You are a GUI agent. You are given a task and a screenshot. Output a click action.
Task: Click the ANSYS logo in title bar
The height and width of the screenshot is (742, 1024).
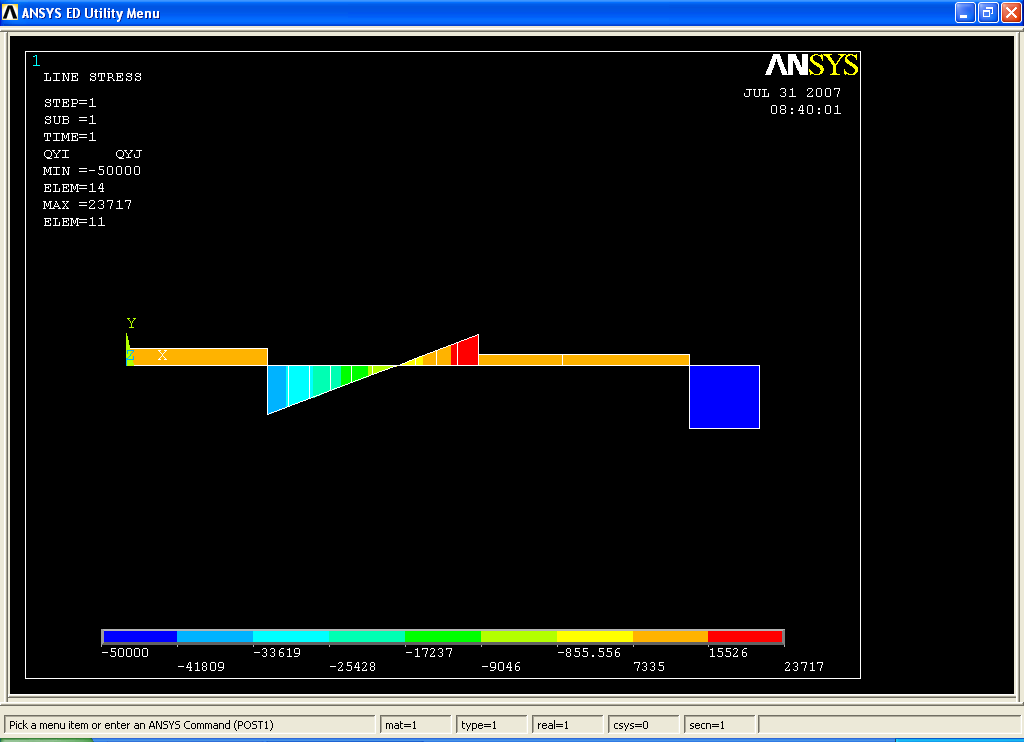tap(10, 12)
